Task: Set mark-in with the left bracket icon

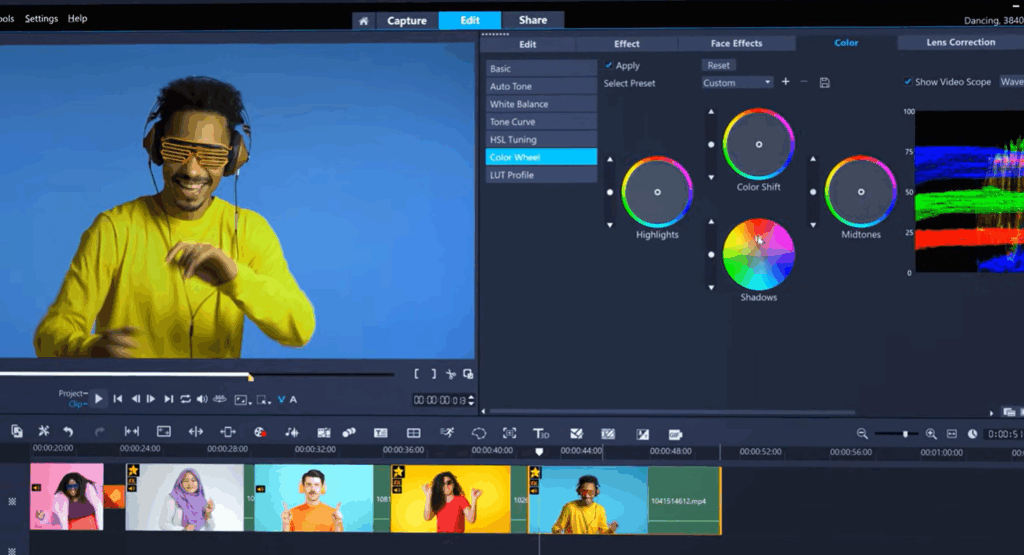Action: pyautogui.click(x=417, y=373)
